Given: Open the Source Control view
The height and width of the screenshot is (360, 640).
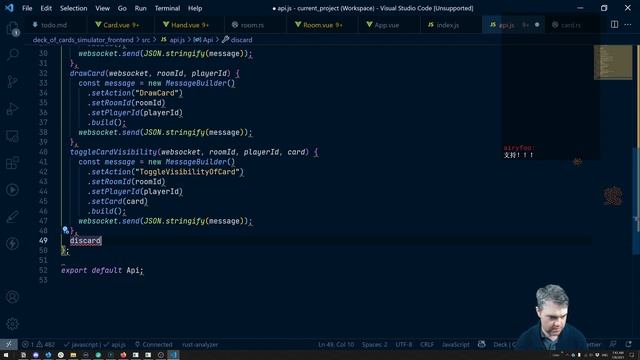Looking at the screenshot, I should click(x=12, y=81).
